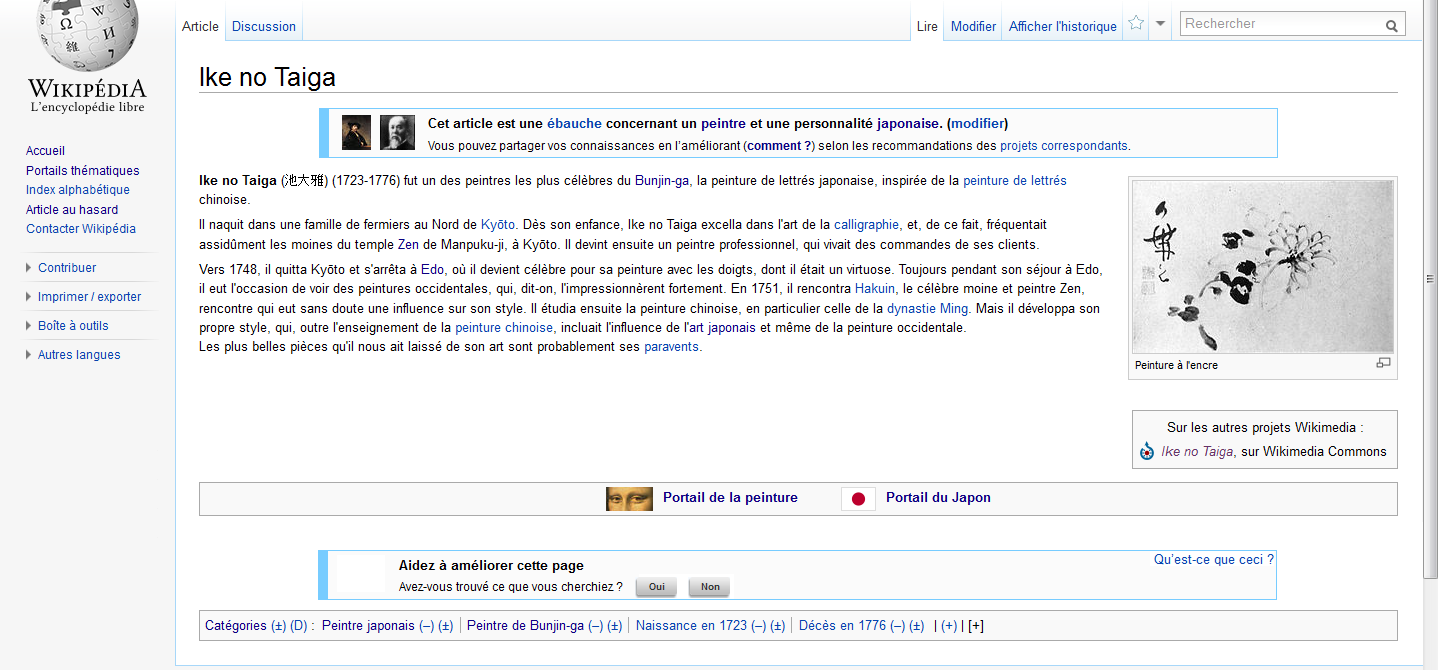Open the peinture chinoise link

504,328
